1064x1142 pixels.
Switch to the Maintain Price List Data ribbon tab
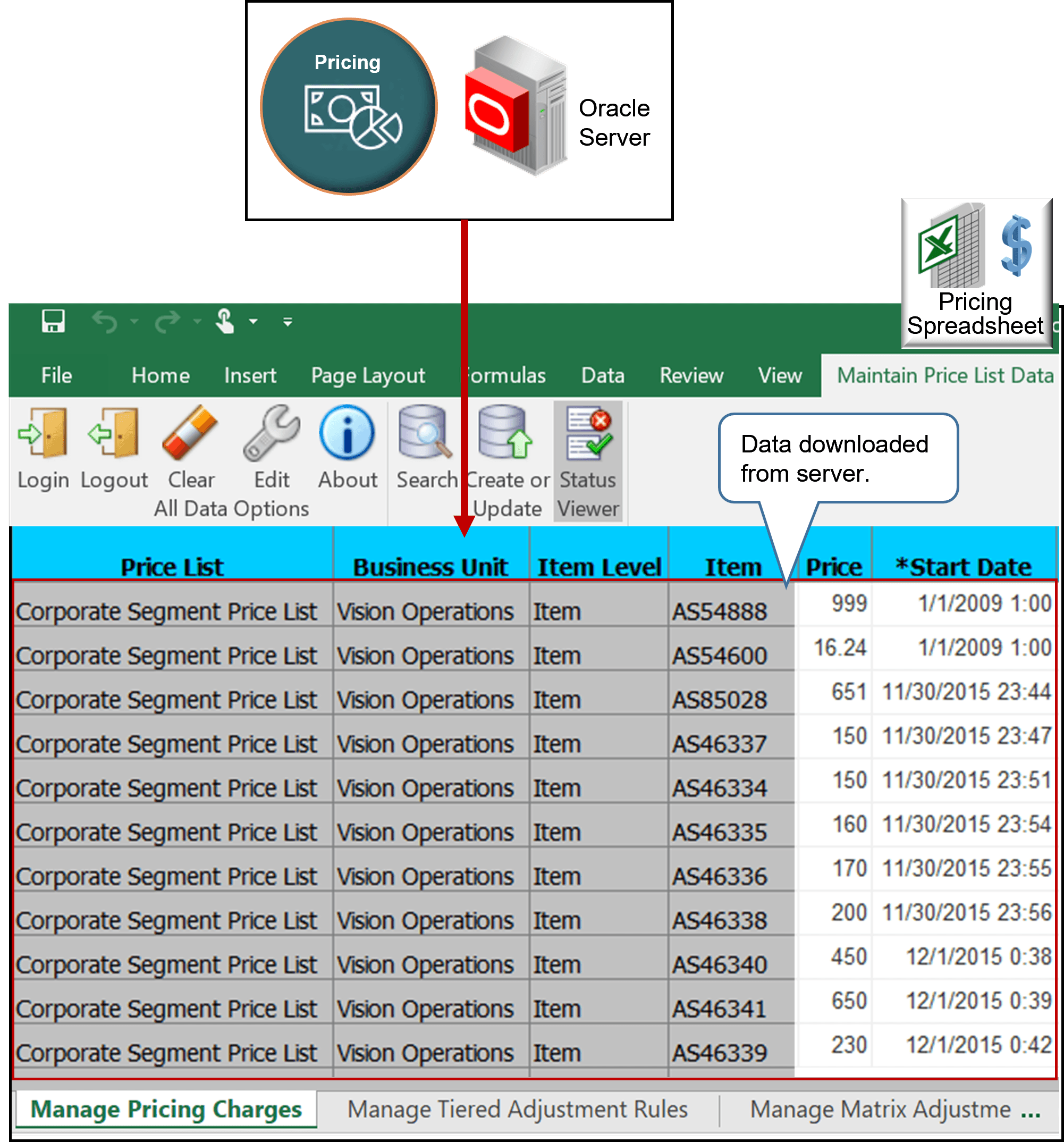tap(945, 375)
